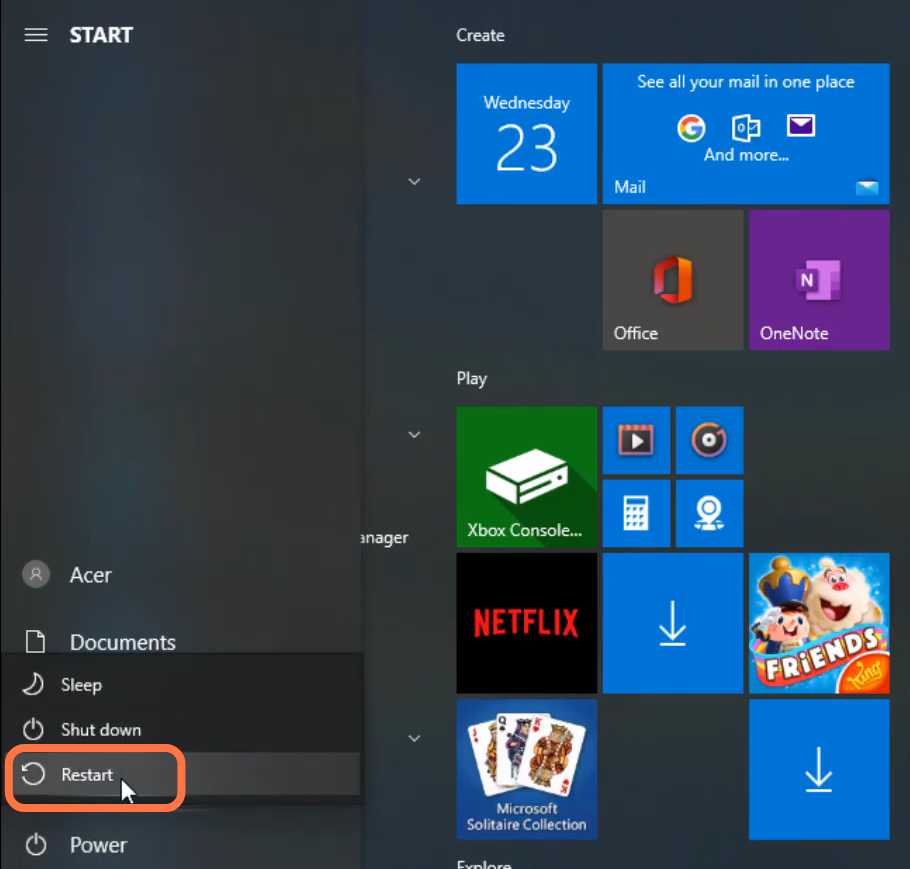Click the hamburger menu icon beside START
This screenshot has height=869, width=910.
click(x=35, y=35)
